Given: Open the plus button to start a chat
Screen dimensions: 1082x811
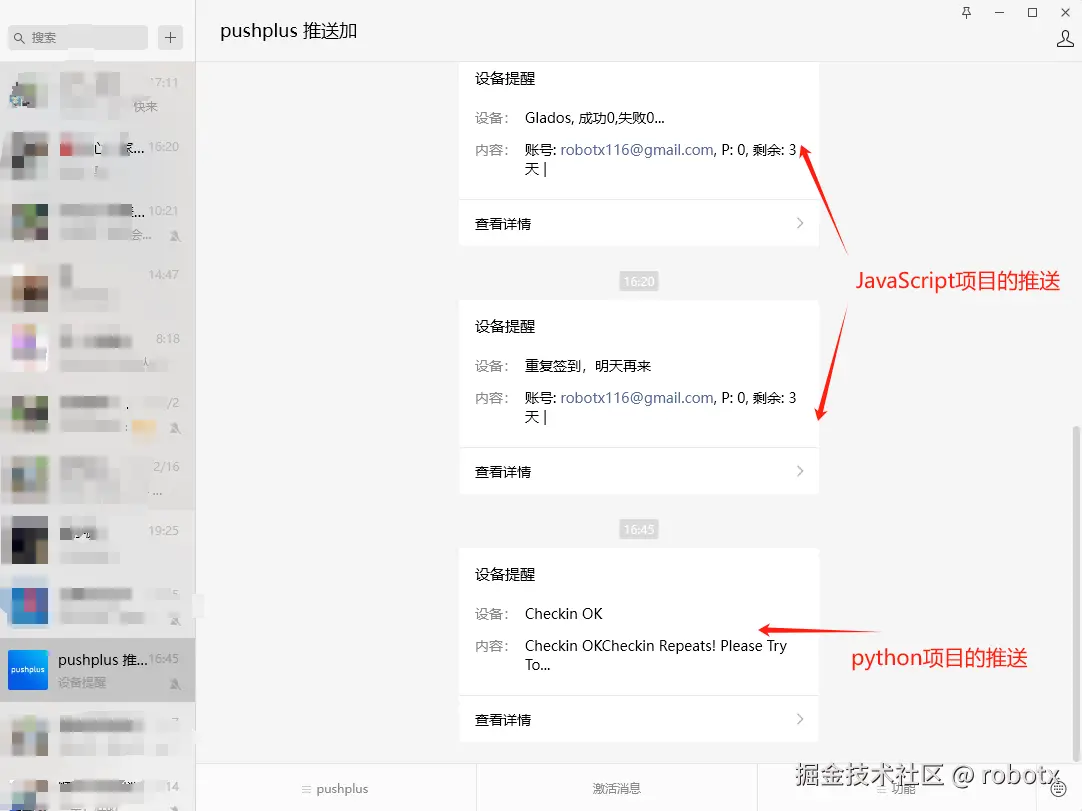Looking at the screenshot, I should click(170, 37).
